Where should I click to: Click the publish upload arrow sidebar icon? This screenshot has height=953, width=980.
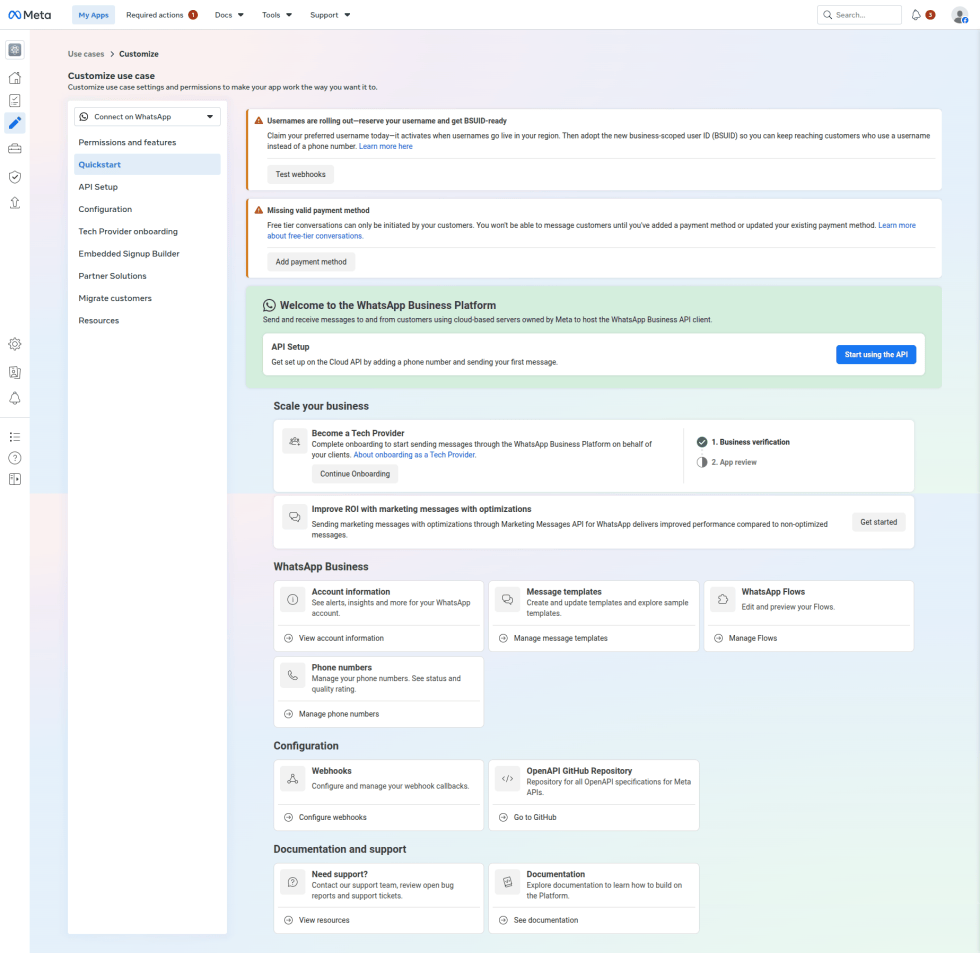pyautogui.click(x=15, y=202)
